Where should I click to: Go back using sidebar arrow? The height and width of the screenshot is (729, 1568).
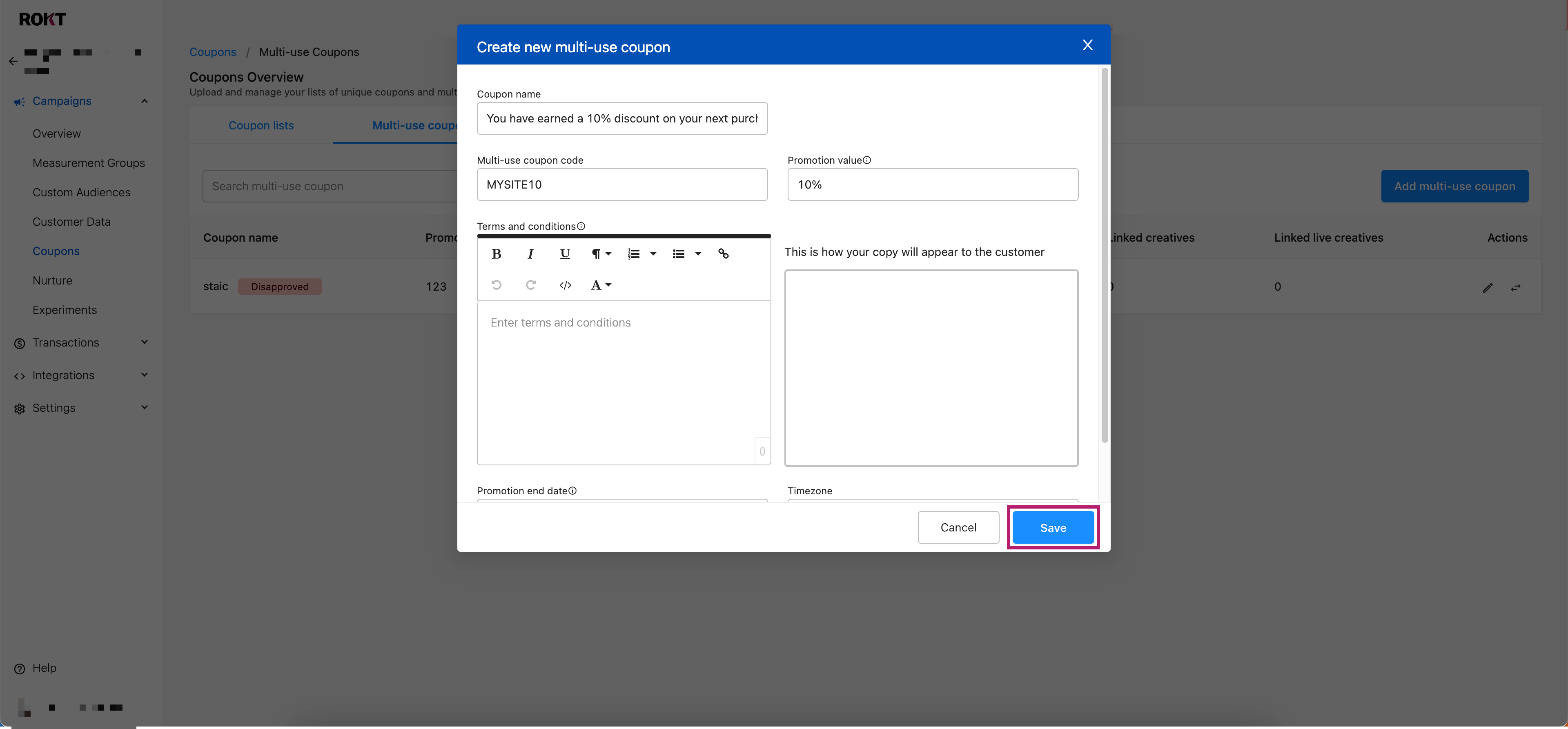[13, 62]
